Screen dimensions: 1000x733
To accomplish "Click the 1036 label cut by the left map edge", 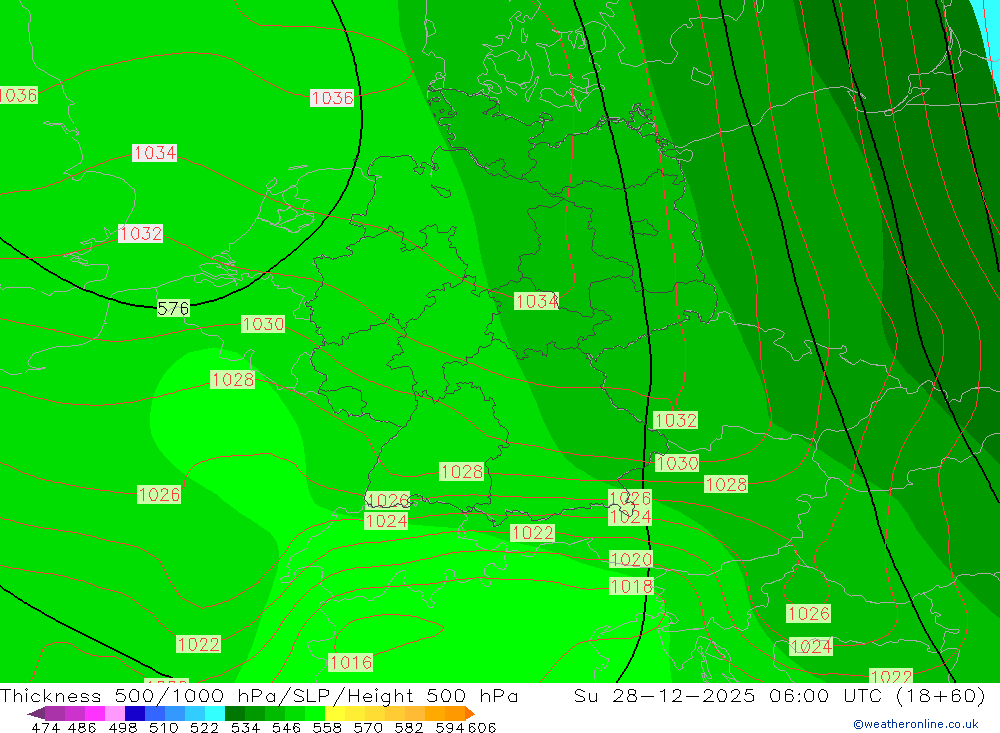I will tap(18, 95).
